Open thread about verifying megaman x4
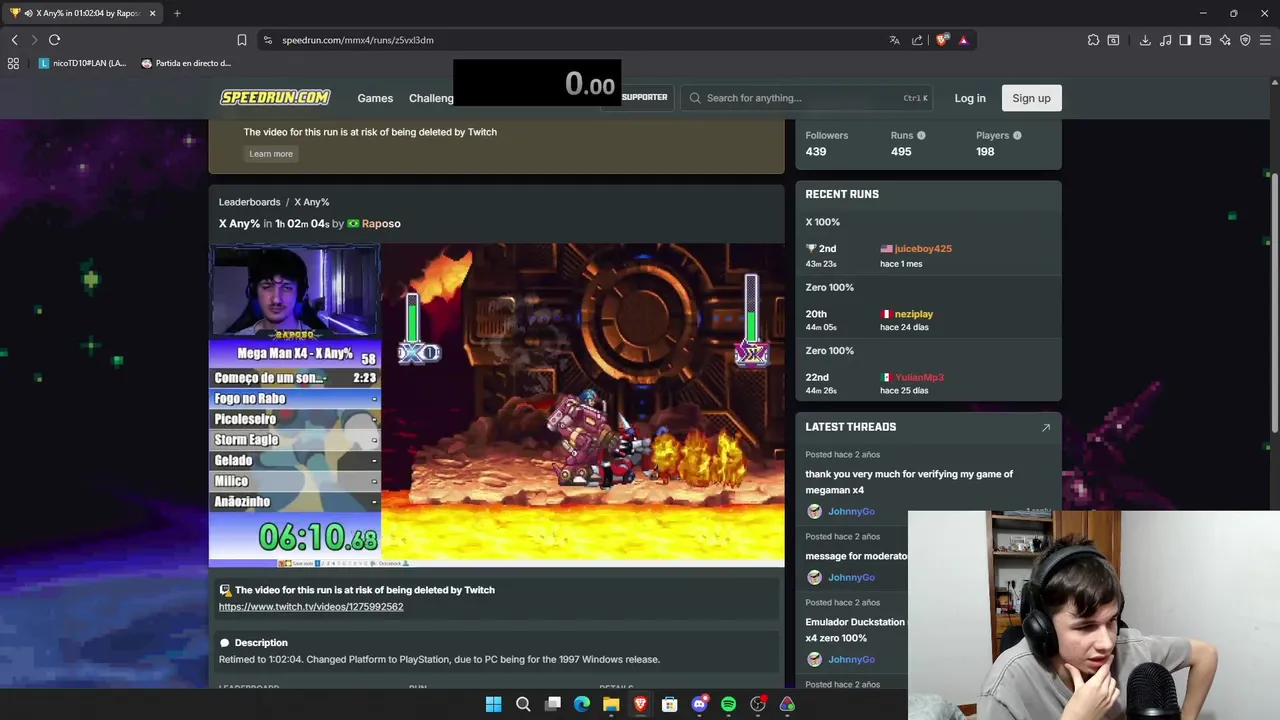The height and width of the screenshot is (720, 1280). click(909, 482)
